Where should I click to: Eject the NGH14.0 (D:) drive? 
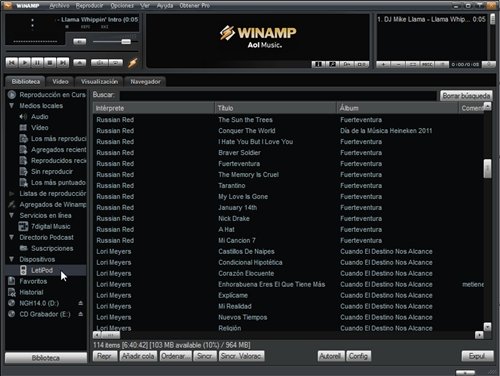coord(81,303)
